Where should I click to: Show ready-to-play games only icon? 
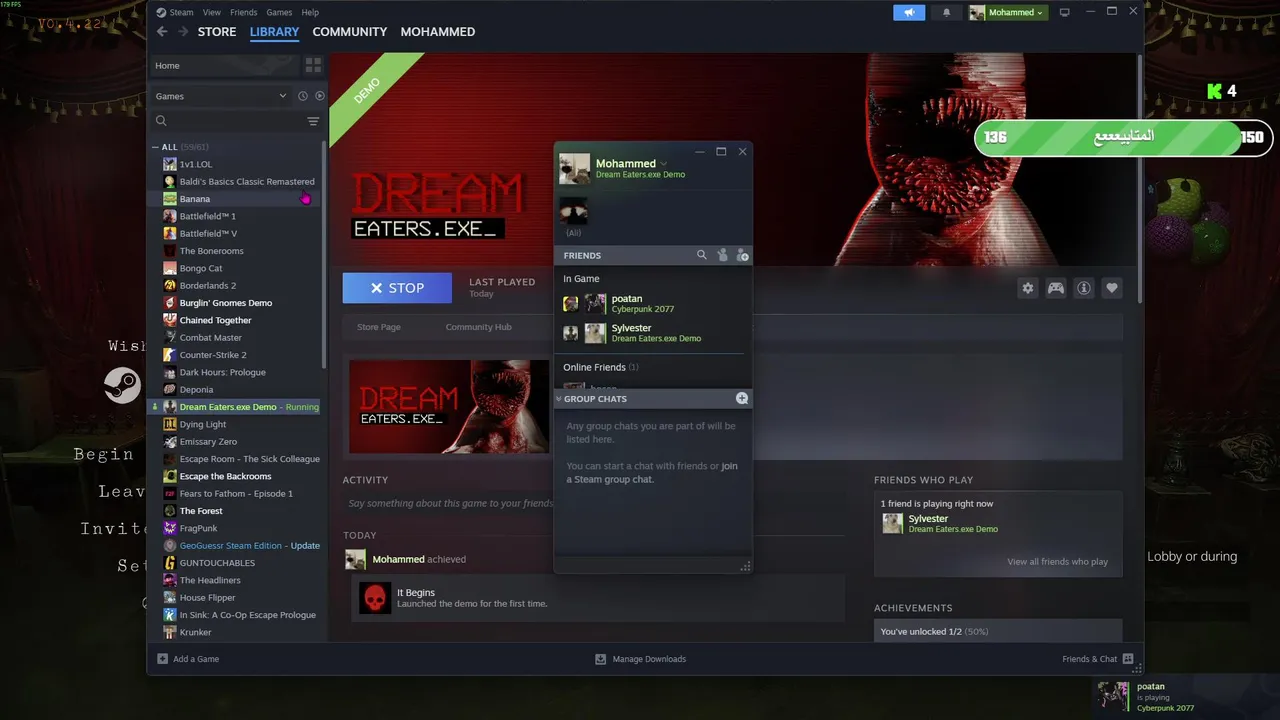(320, 96)
